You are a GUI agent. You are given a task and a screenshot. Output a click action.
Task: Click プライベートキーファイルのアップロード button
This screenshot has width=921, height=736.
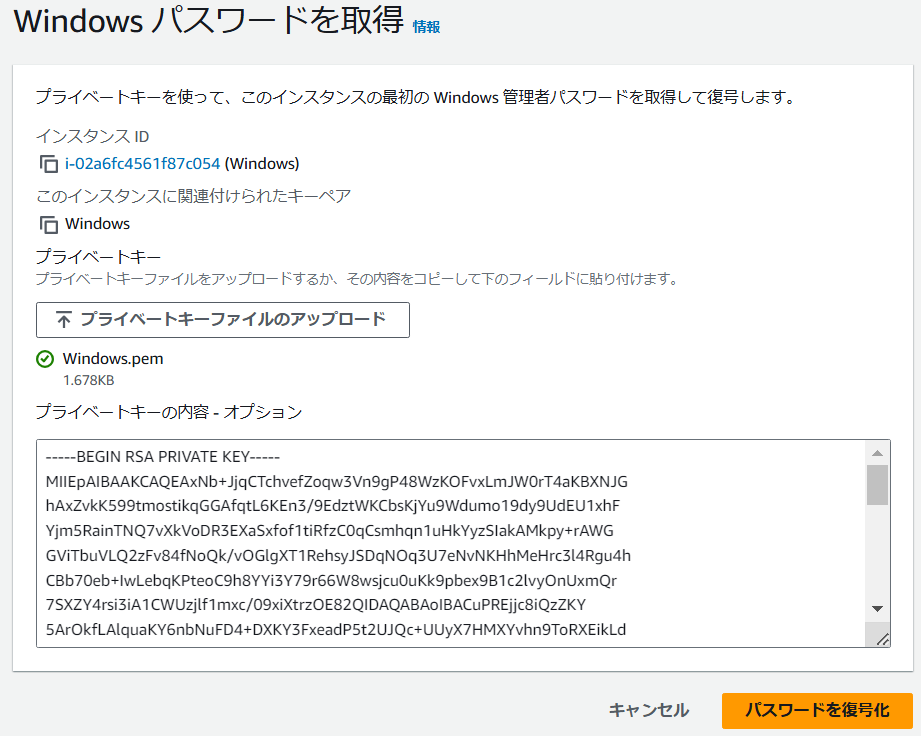223,320
